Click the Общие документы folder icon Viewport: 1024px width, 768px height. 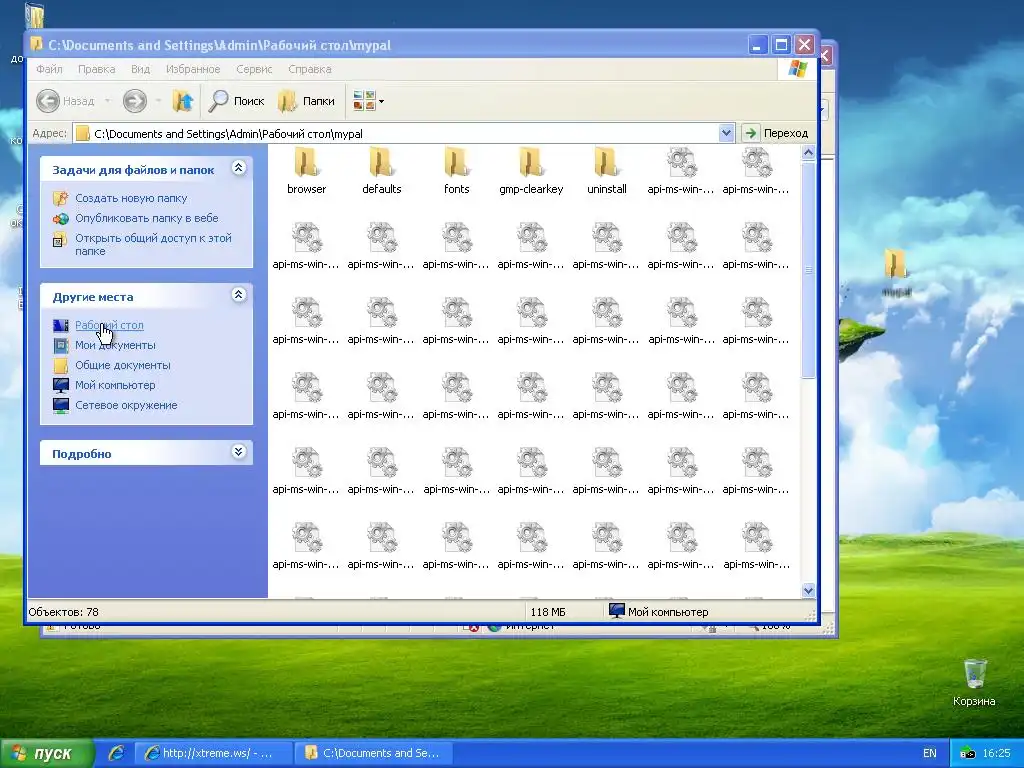61,365
